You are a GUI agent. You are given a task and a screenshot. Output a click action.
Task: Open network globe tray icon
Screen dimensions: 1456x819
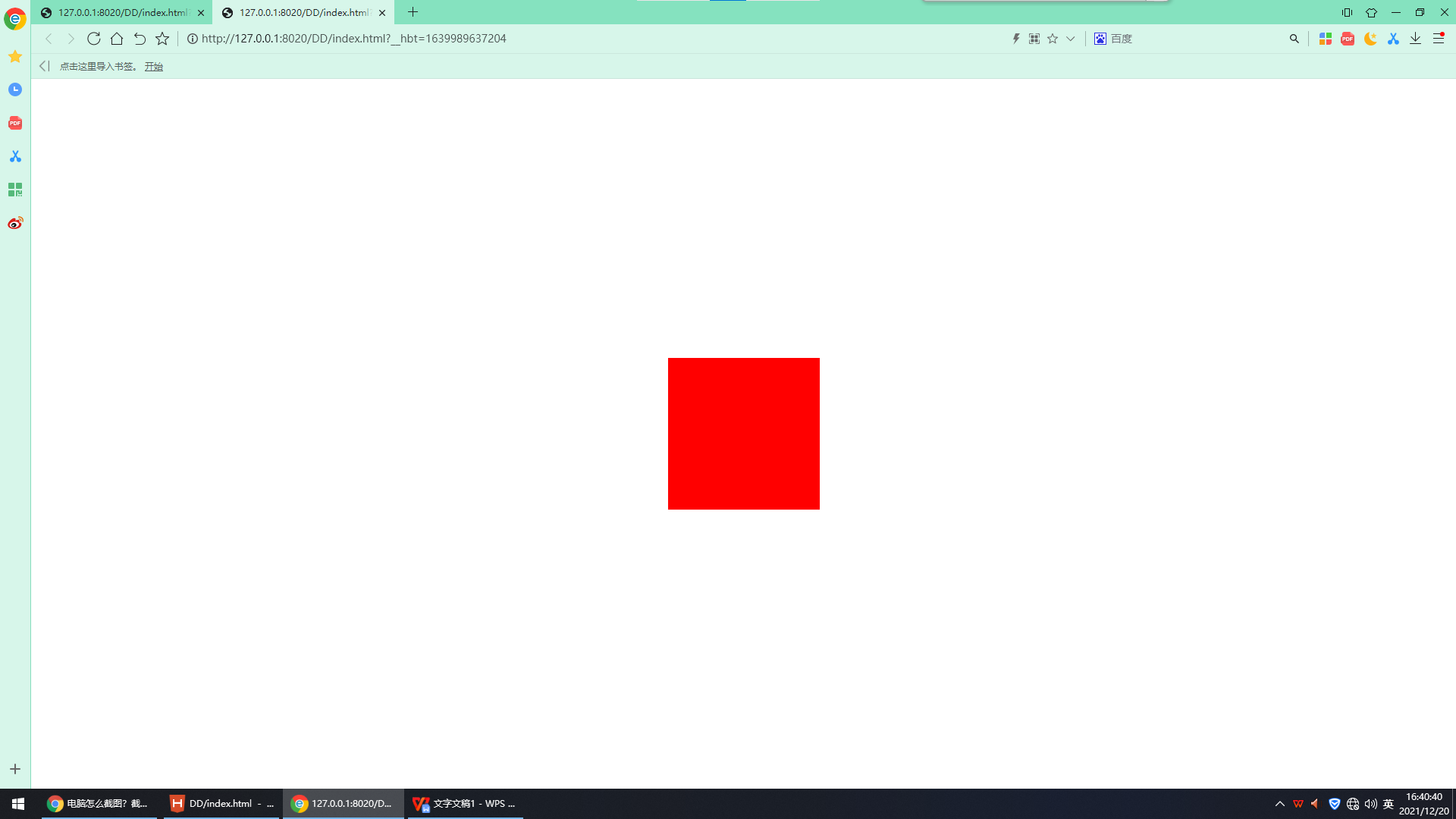tap(1353, 804)
